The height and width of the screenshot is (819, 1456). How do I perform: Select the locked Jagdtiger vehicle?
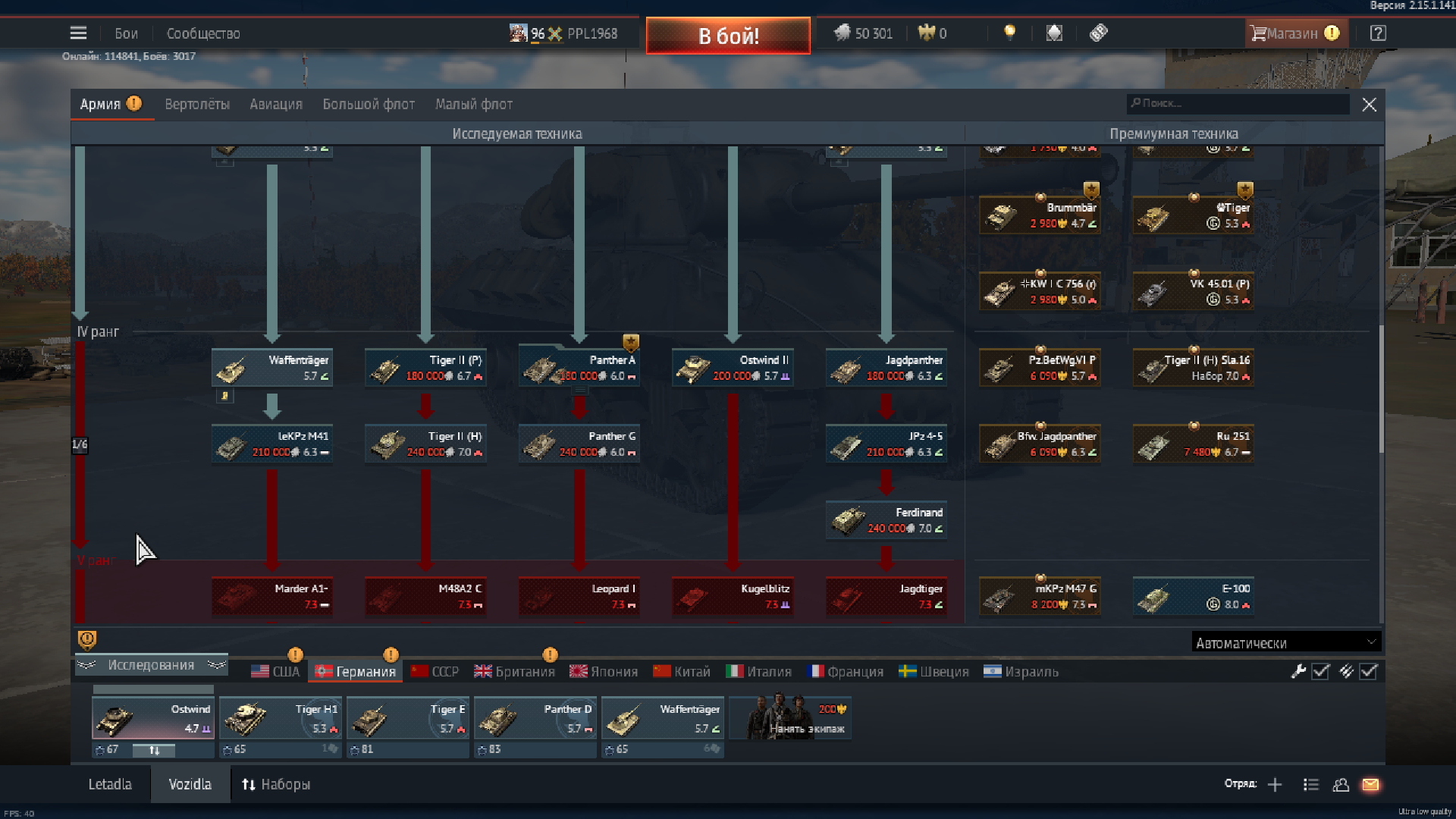click(x=886, y=597)
